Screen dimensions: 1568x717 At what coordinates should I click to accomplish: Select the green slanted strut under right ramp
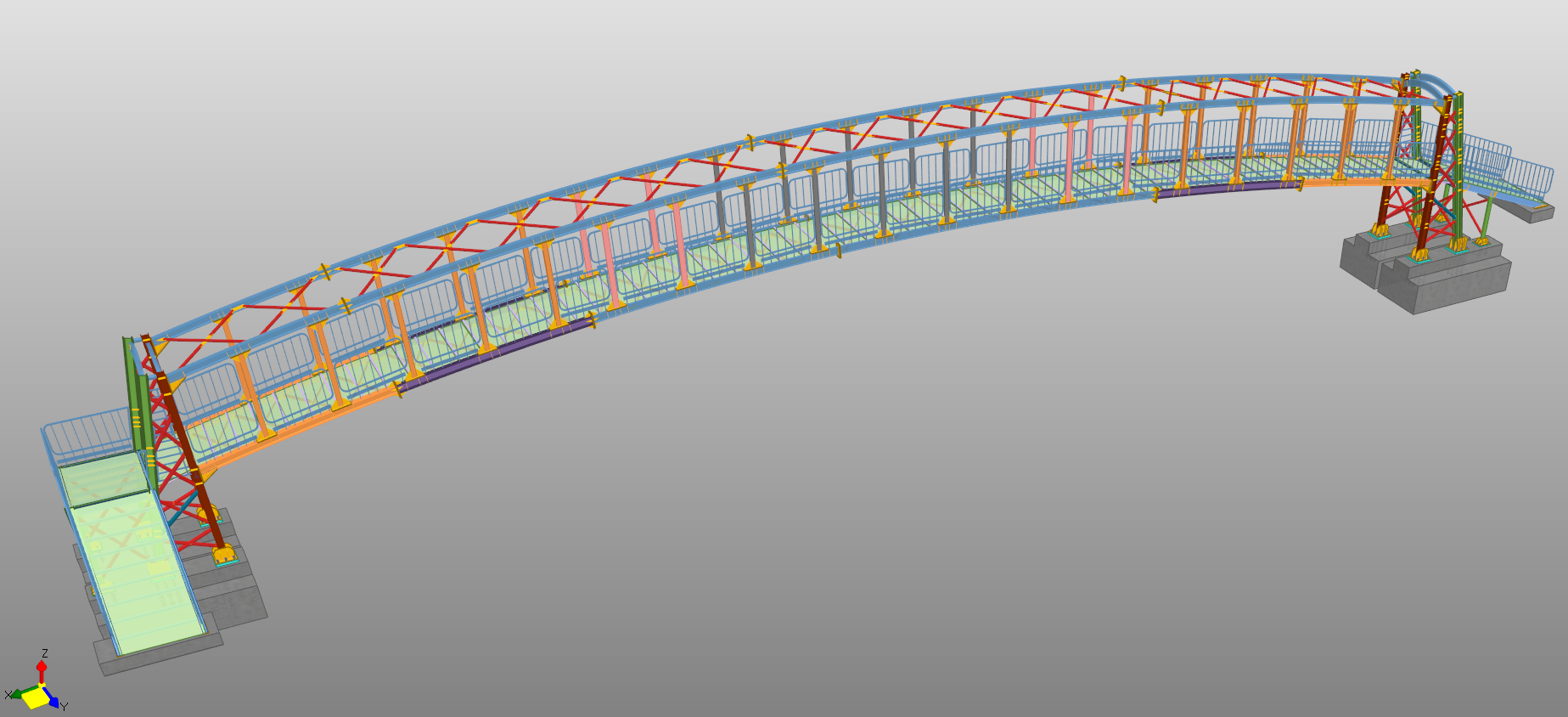(x=1488, y=217)
